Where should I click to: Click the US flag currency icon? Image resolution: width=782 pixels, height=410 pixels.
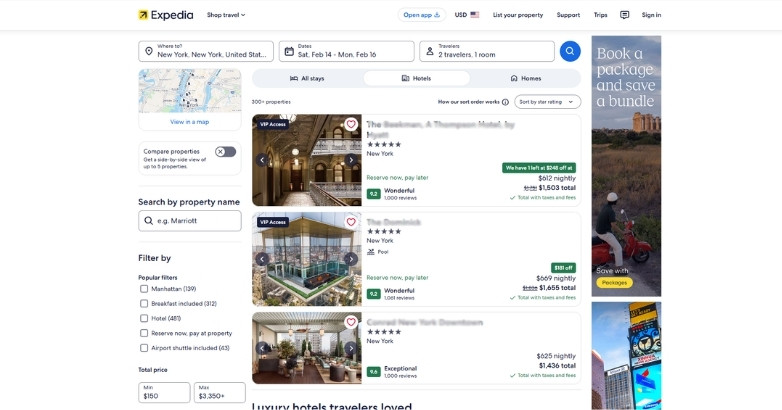474,15
